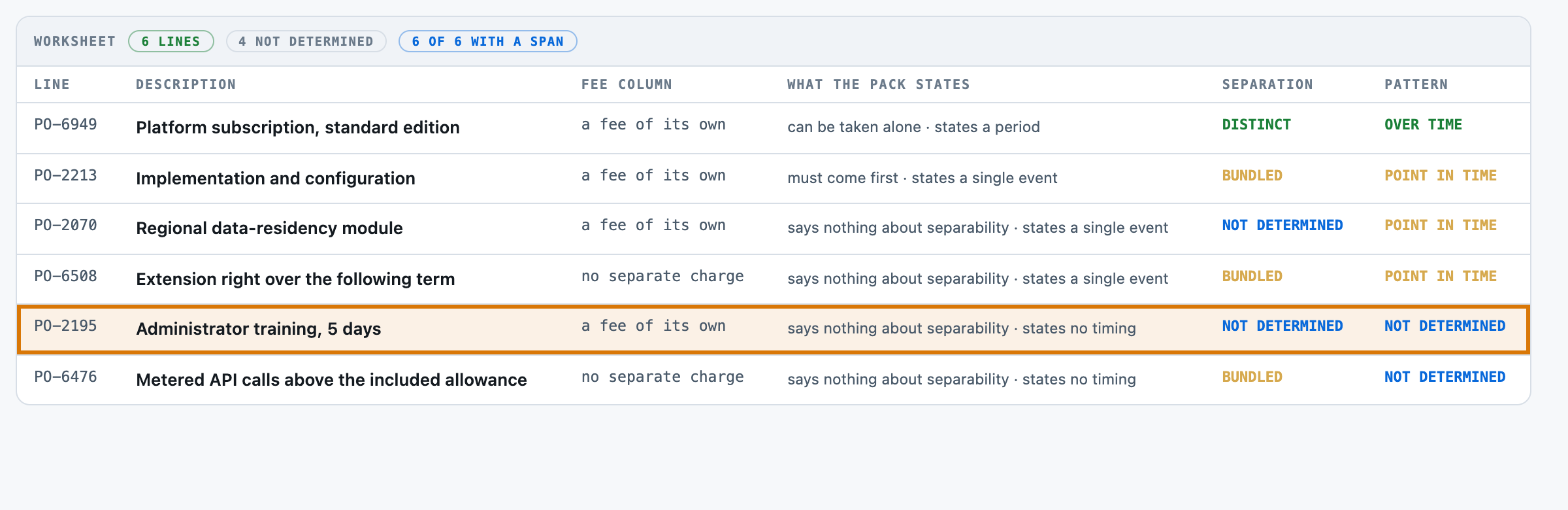Open line PO-6949
Screen dimensions: 1568x510
(x=65, y=124)
